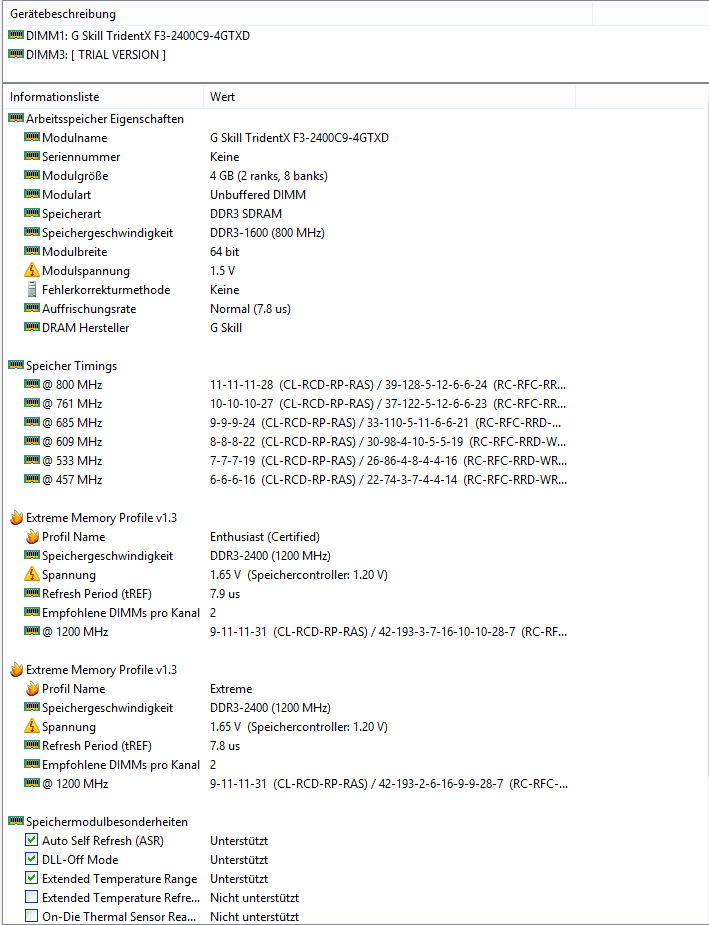Click the icon beside @ 685 MHz
709x925 pixels.
pos(32,422)
